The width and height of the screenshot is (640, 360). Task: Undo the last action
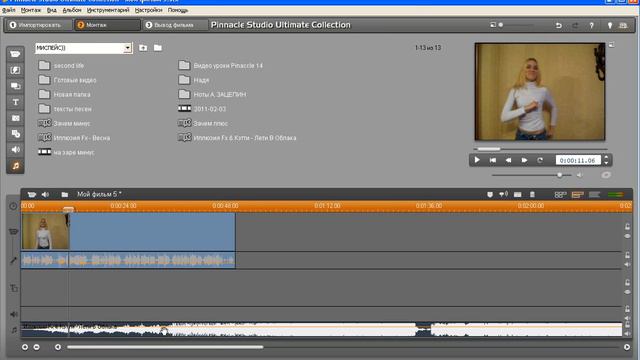[558, 25]
